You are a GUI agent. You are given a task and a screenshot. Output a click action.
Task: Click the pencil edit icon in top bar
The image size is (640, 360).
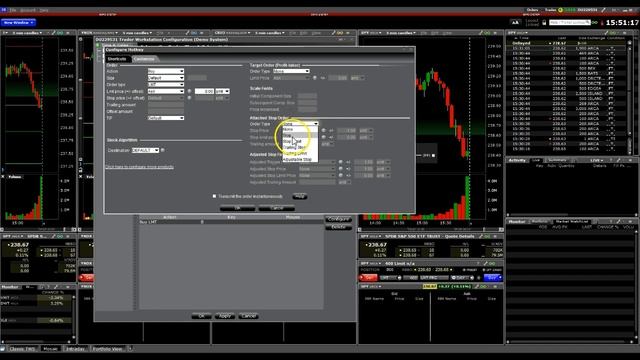click(604, 10)
